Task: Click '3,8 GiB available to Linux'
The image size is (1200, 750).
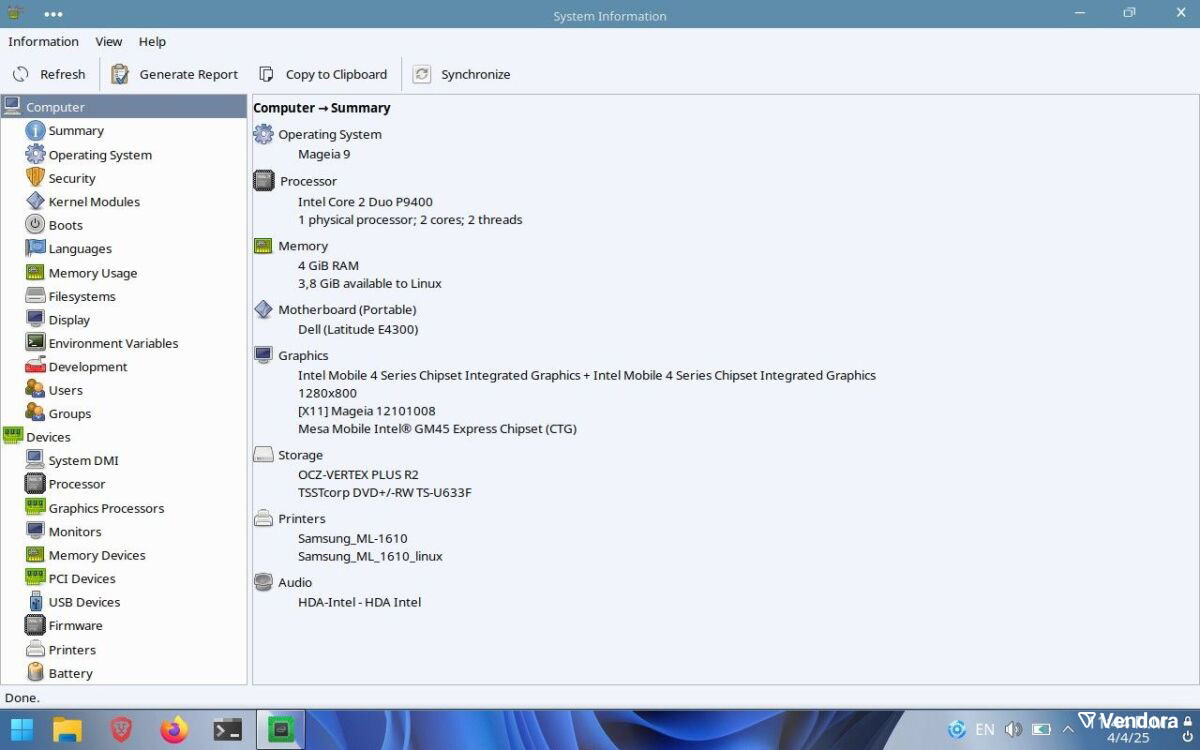Action: pyautogui.click(x=370, y=284)
